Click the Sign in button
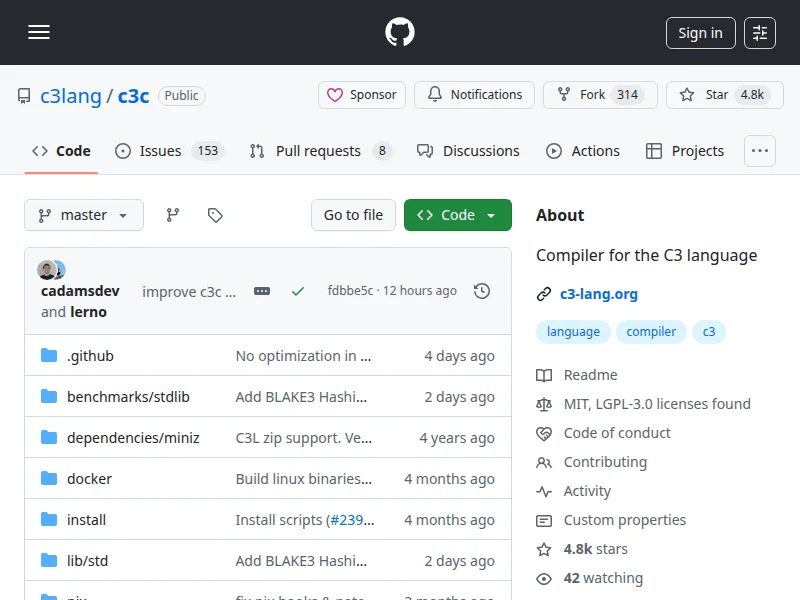800x600 pixels. pos(700,33)
